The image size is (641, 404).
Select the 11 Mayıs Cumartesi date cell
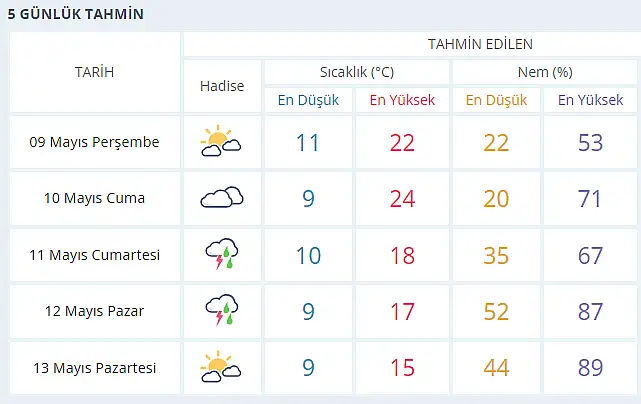click(x=94, y=255)
